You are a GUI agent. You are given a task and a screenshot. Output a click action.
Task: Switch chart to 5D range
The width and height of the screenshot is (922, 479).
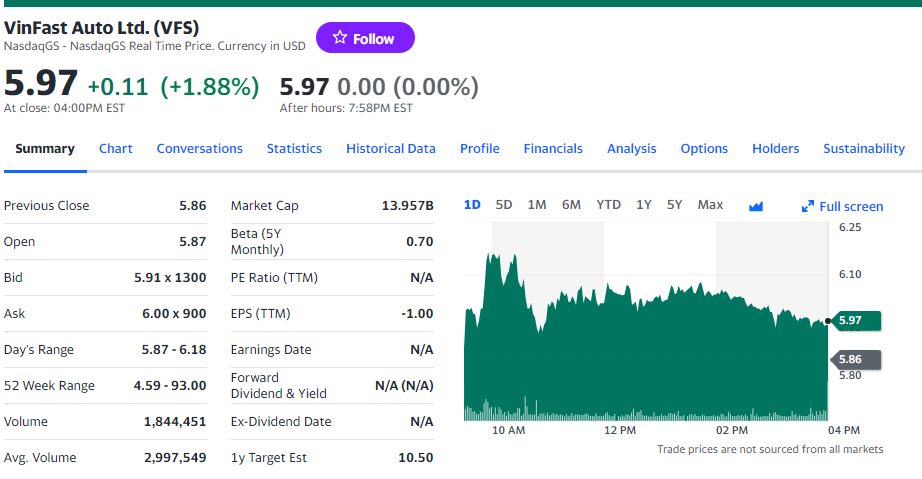[504, 205]
